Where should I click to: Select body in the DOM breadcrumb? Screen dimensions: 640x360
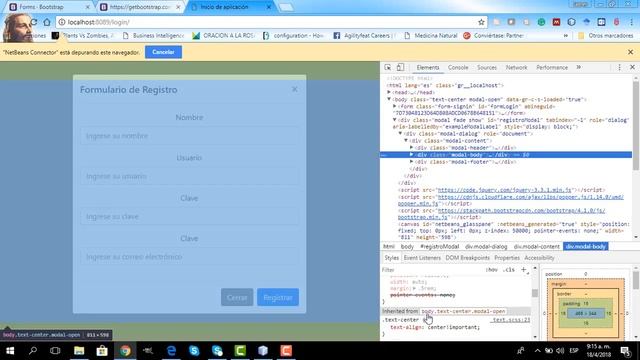[x=407, y=247]
